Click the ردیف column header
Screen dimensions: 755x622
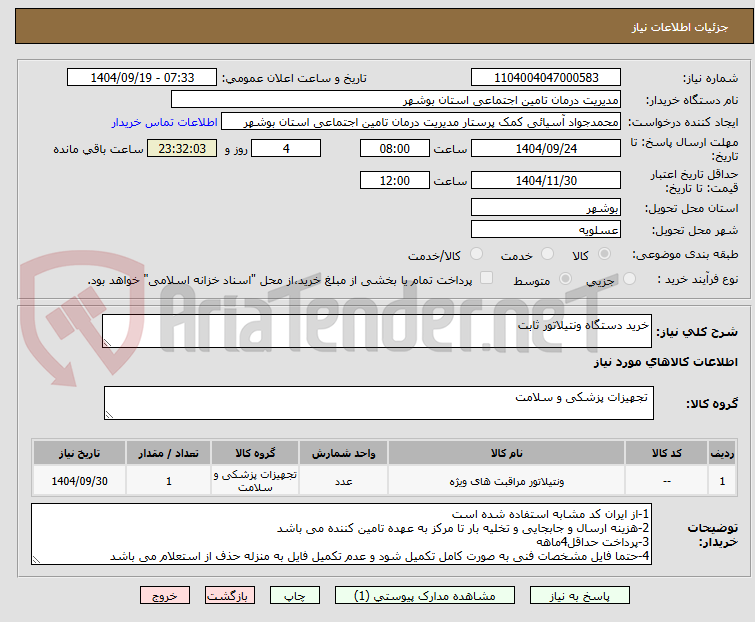(722, 453)
